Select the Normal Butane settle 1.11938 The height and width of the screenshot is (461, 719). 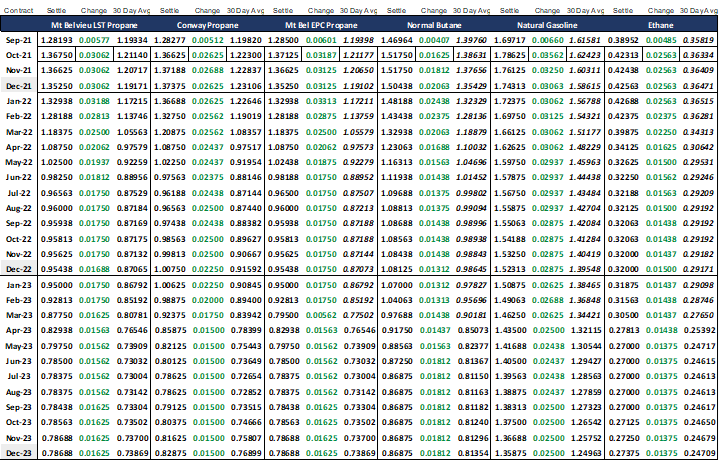(397, 178)
